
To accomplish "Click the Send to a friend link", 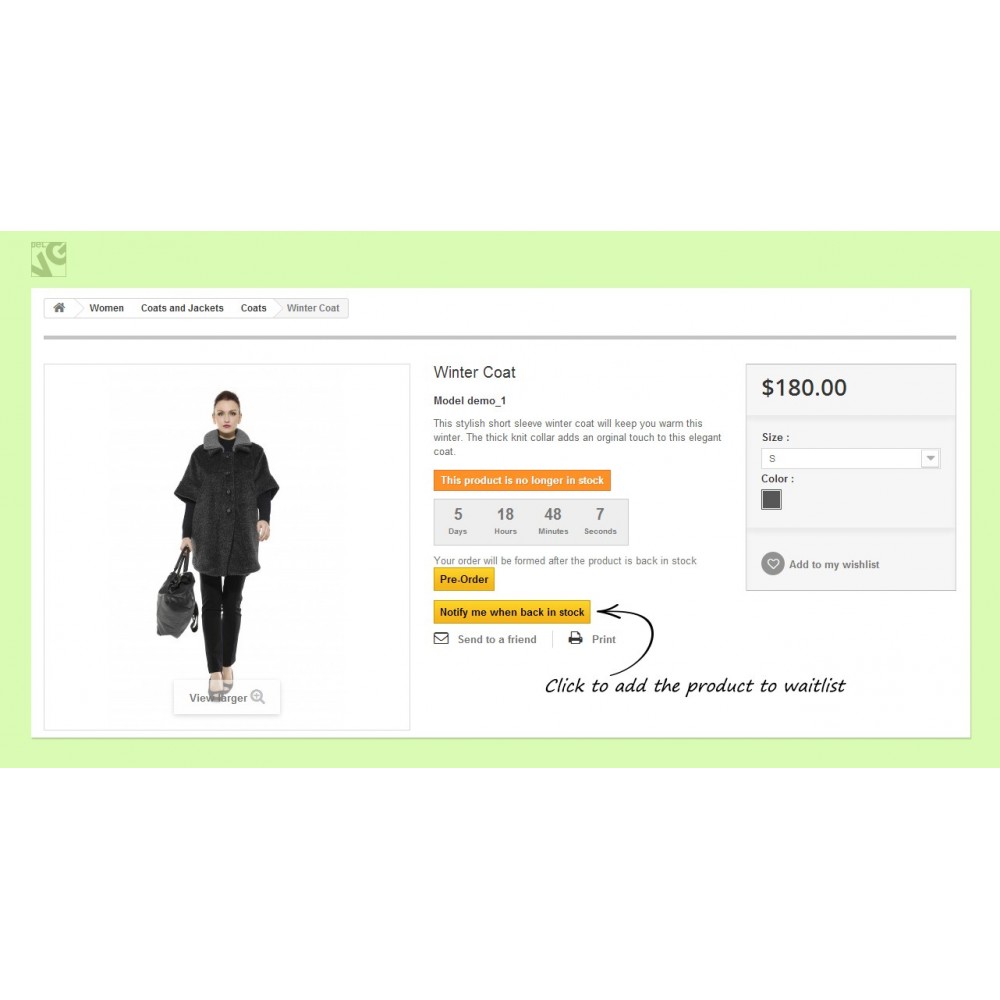I will coord(497,639).
